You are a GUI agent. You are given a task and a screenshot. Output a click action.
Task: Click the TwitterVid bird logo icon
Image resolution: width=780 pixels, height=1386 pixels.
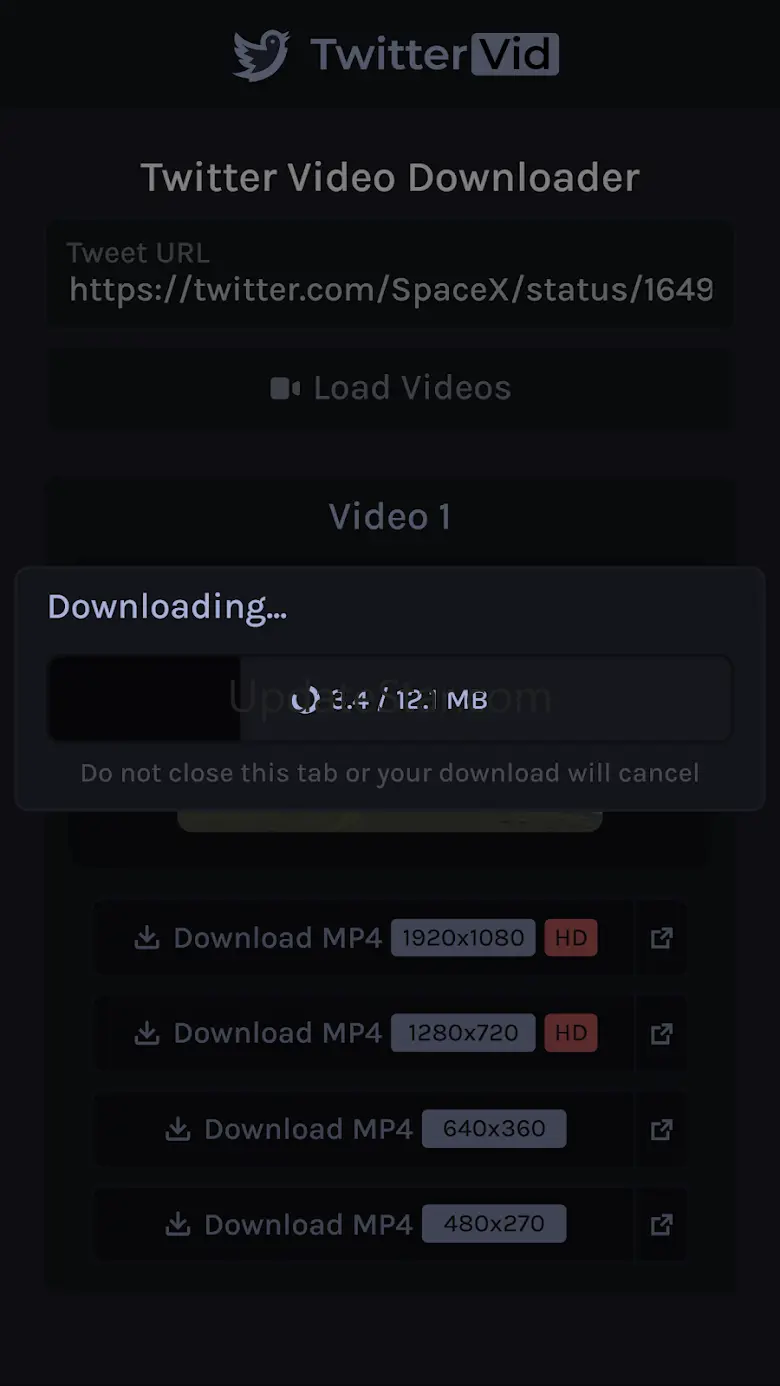261,55
